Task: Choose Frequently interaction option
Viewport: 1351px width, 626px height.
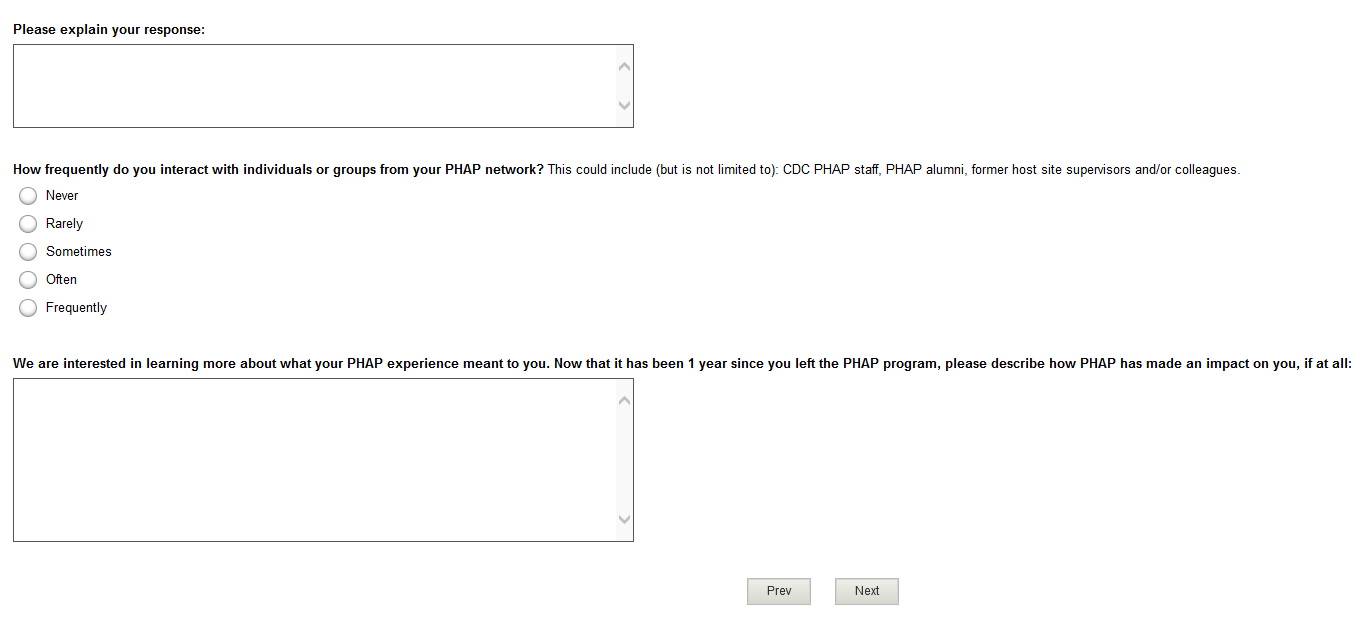Action: 28,308
